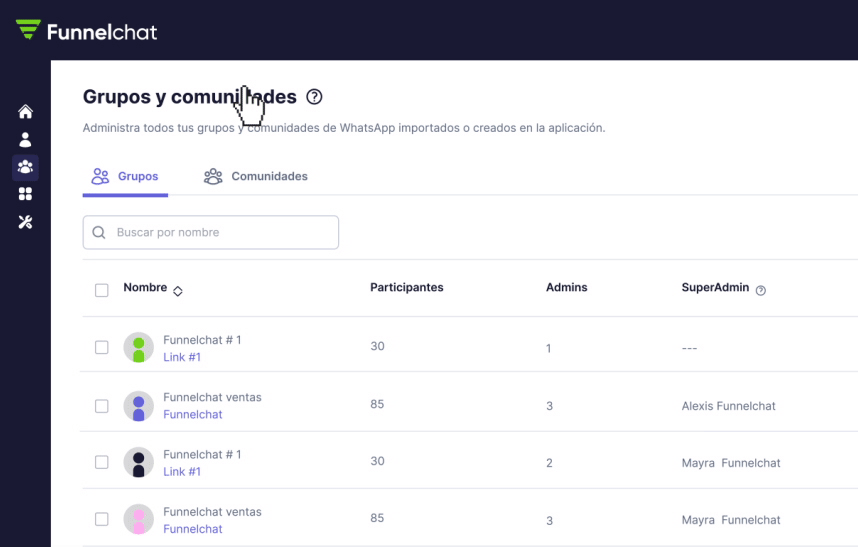Toggle the select-all checkbox in table header
858x547 pixels.
pos(101,290)
